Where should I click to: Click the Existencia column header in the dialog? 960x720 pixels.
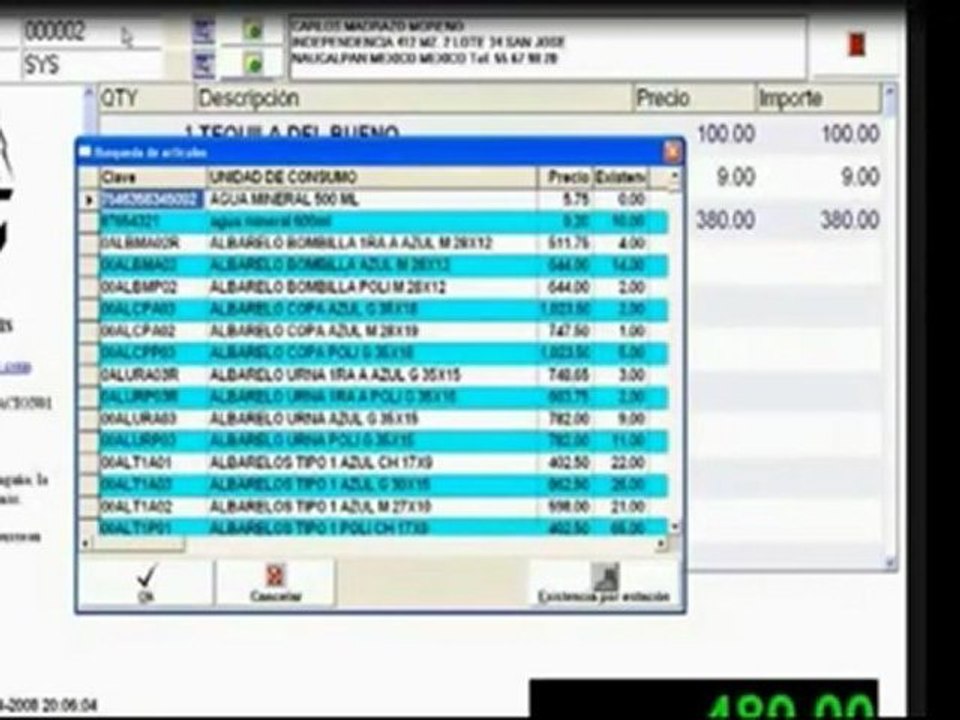click(x=621, y=178)
